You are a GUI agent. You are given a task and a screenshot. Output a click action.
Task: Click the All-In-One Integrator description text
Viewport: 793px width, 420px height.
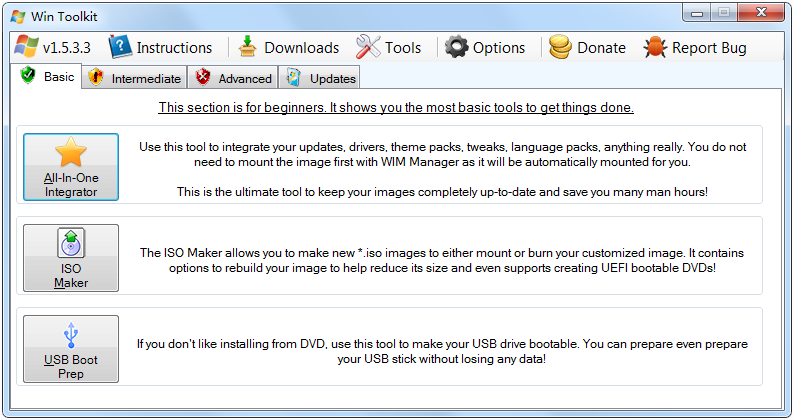(x=443, y=169)
